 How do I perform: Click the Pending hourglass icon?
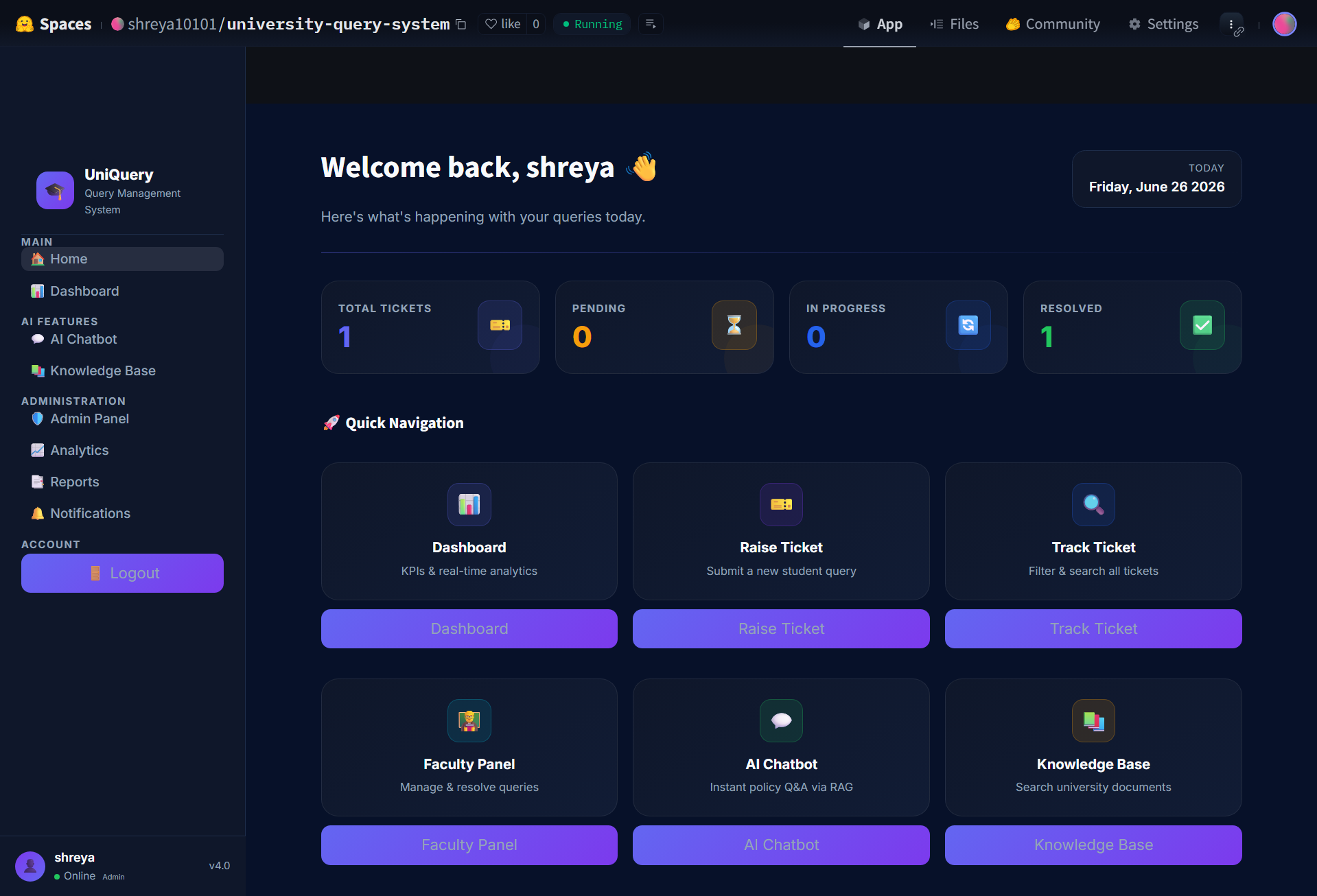[734, 325]
